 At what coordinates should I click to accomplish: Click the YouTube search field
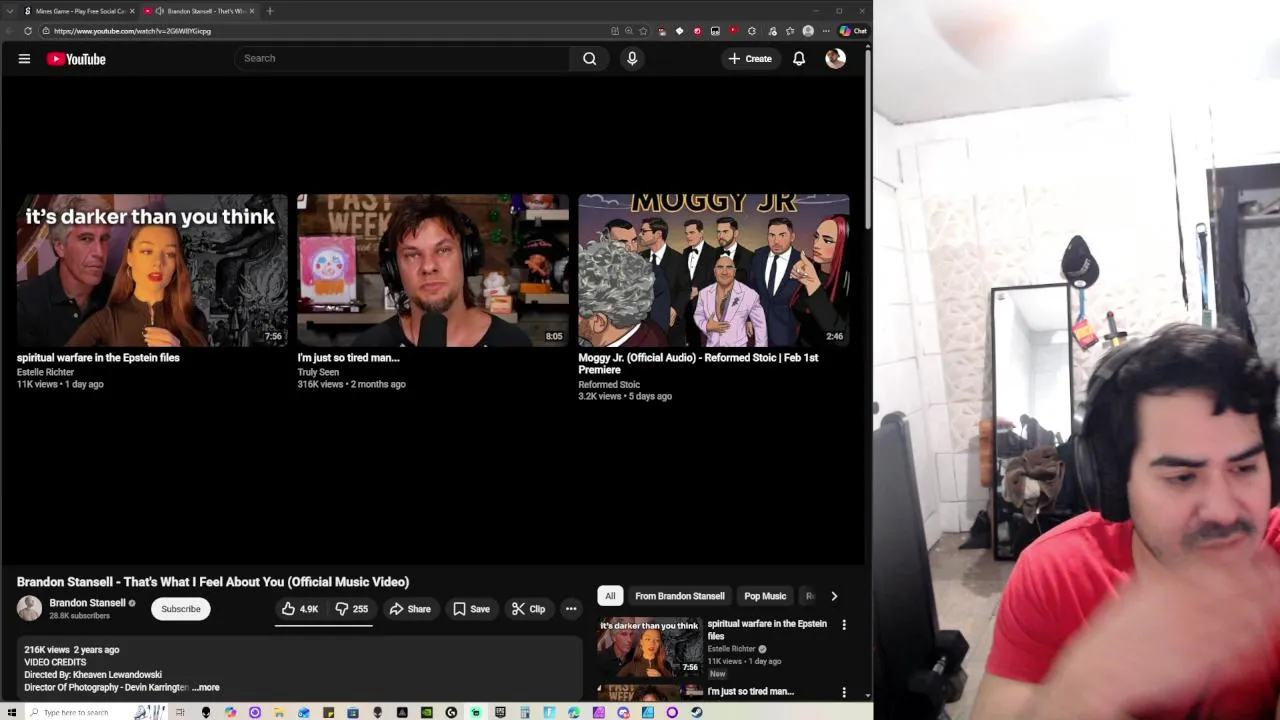402,58
